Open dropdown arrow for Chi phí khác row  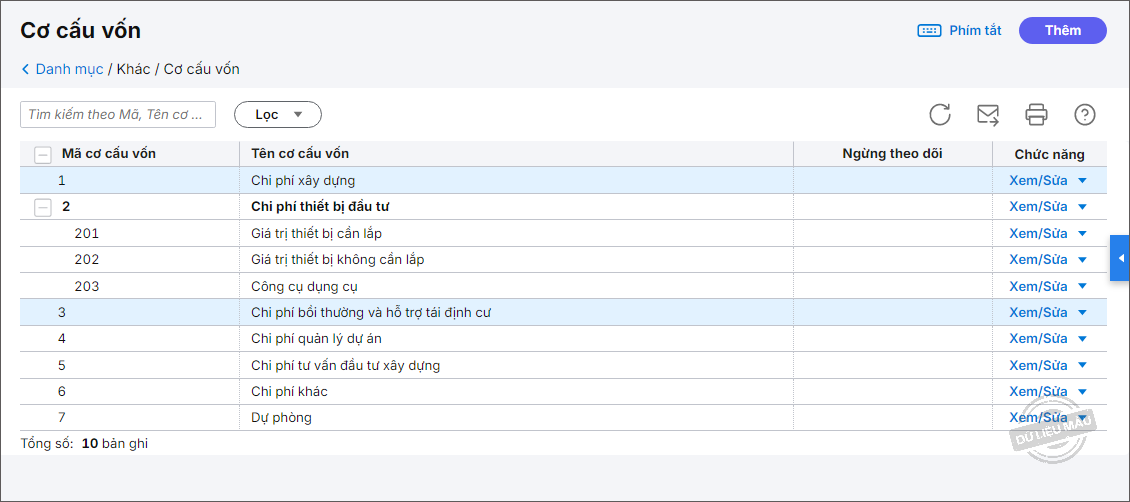(x=1082, y=392)
